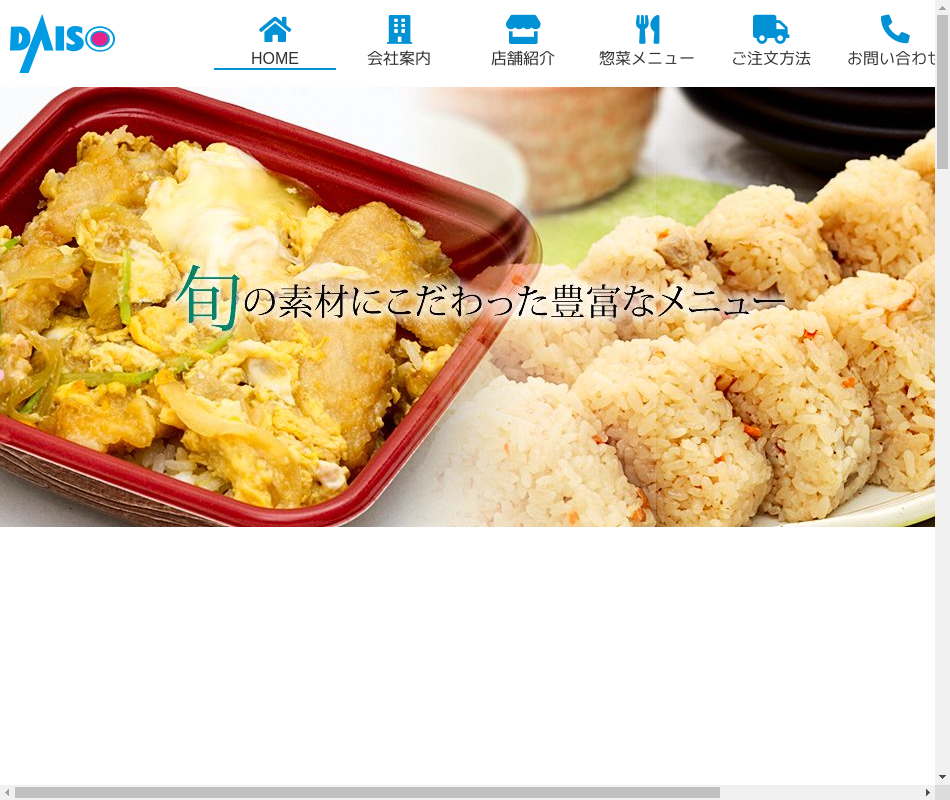The image size is (950, 800).
Task: Click the house icon above HOME
Action: (x=275, y=29)
